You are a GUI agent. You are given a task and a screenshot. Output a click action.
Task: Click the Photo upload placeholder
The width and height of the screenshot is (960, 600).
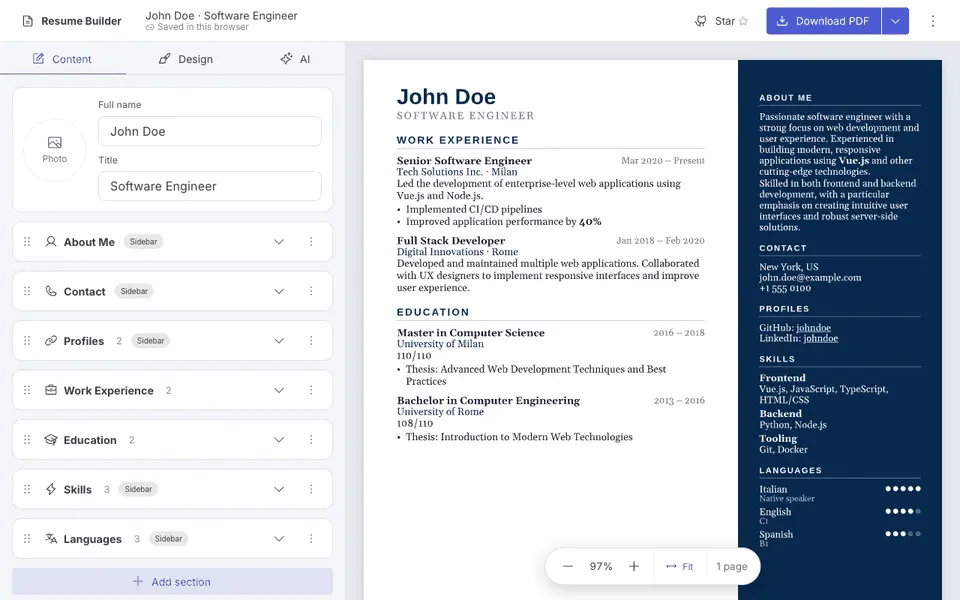(x=54, y=150)
